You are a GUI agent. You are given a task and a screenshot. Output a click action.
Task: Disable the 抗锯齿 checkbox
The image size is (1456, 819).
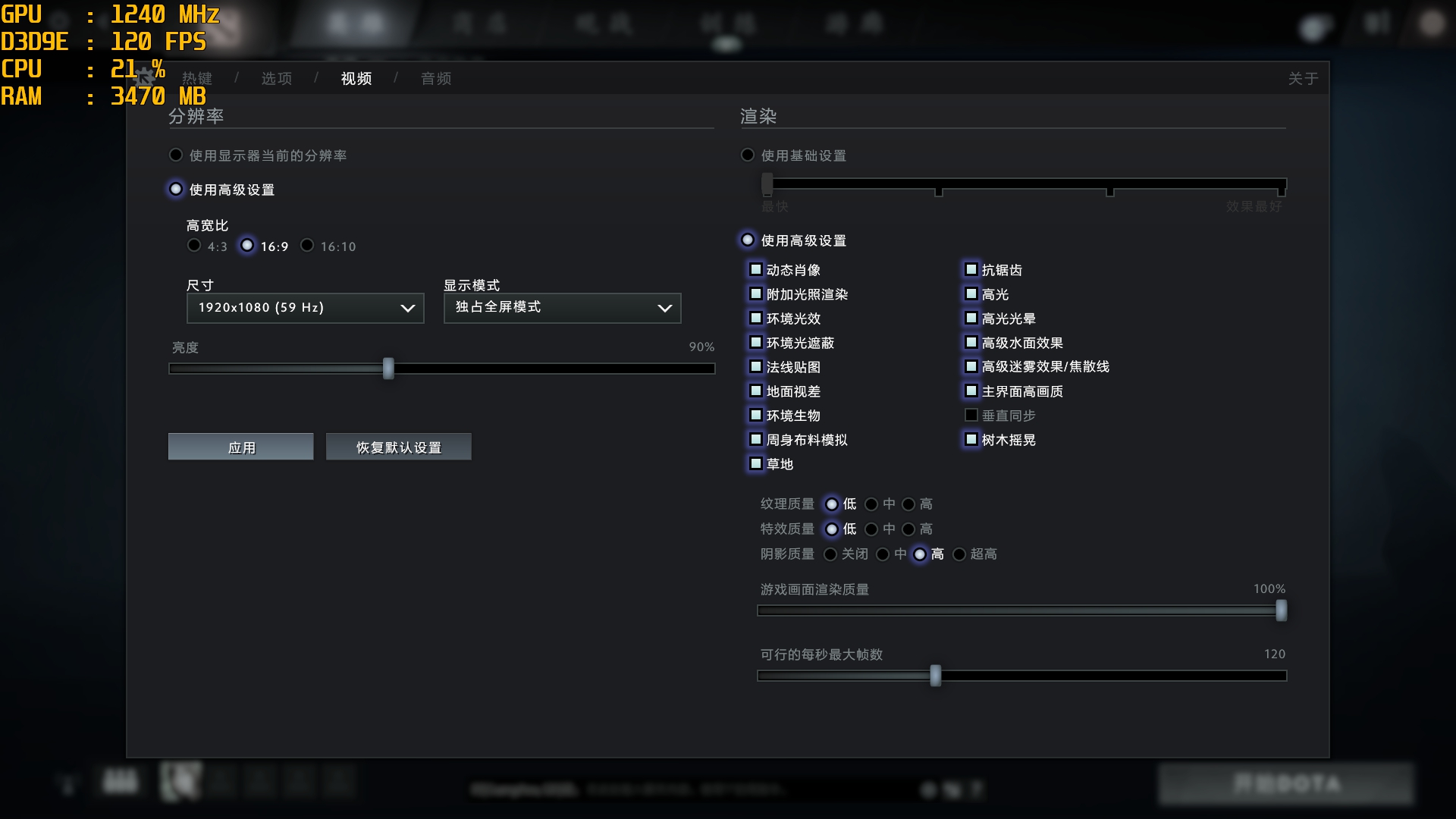pos(971,269)
